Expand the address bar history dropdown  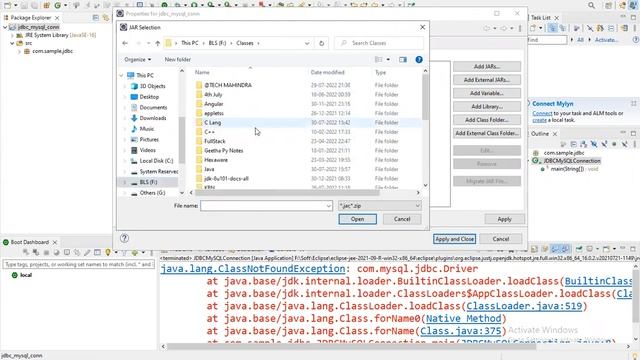tap(307, 43)
